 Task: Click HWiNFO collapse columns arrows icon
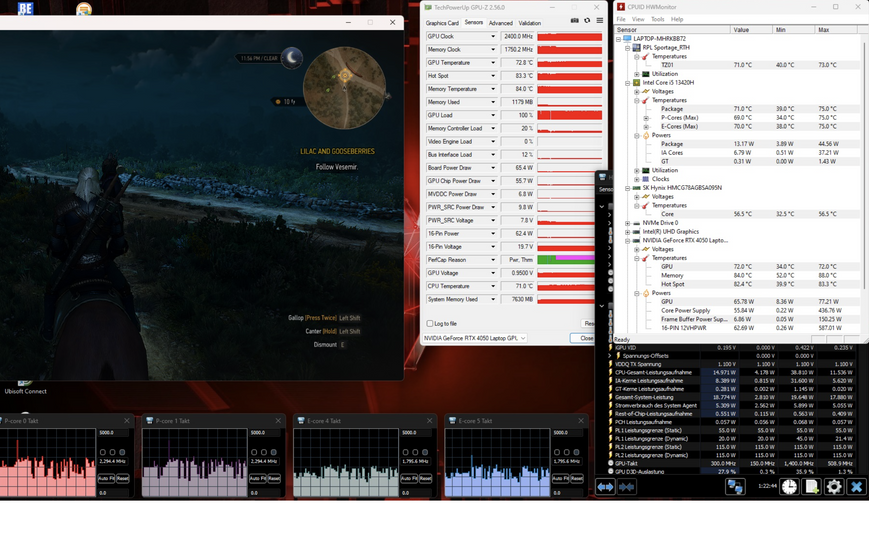click(x=626, y=487)
